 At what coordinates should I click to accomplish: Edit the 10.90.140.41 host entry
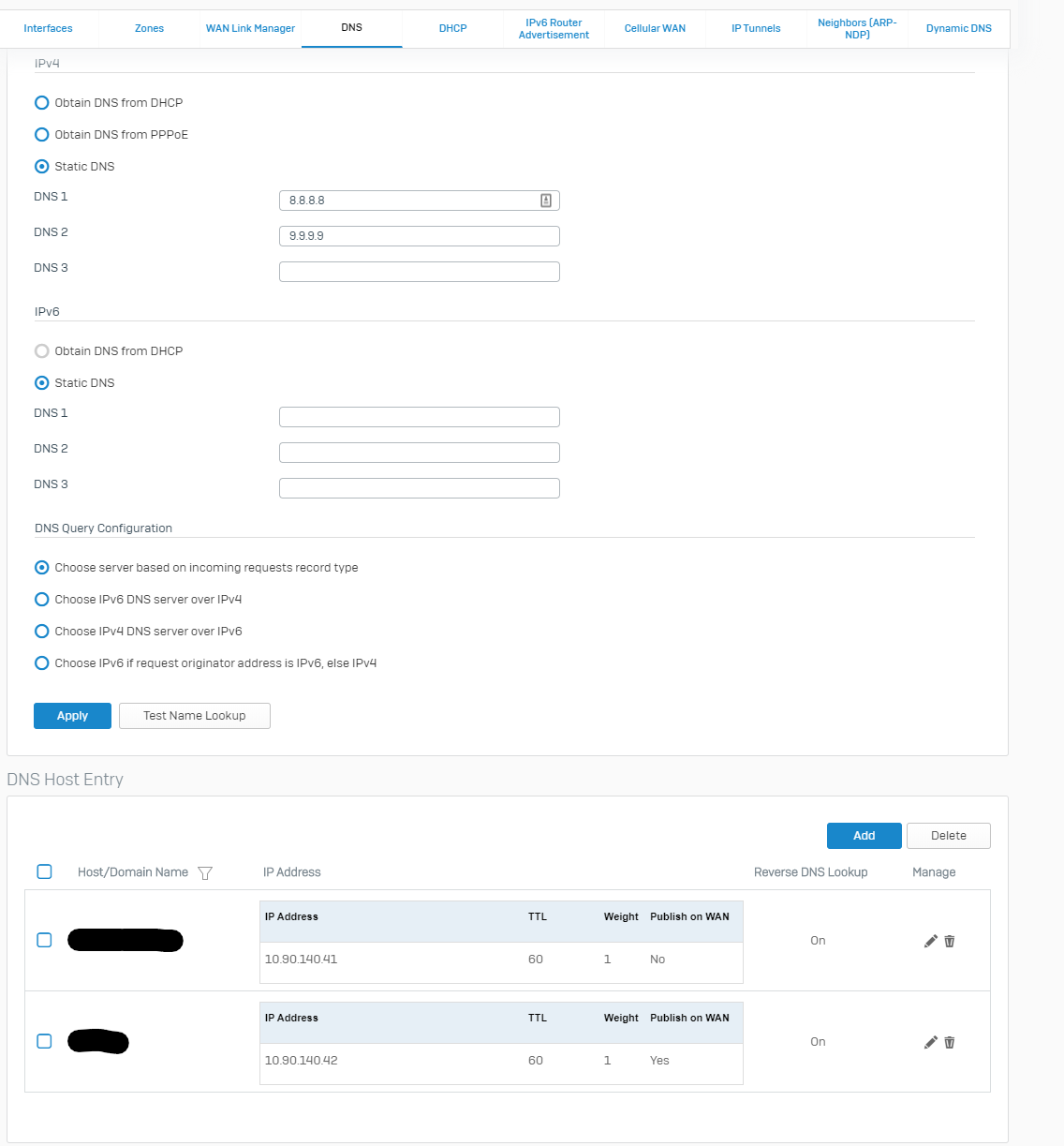coord(930,941)
